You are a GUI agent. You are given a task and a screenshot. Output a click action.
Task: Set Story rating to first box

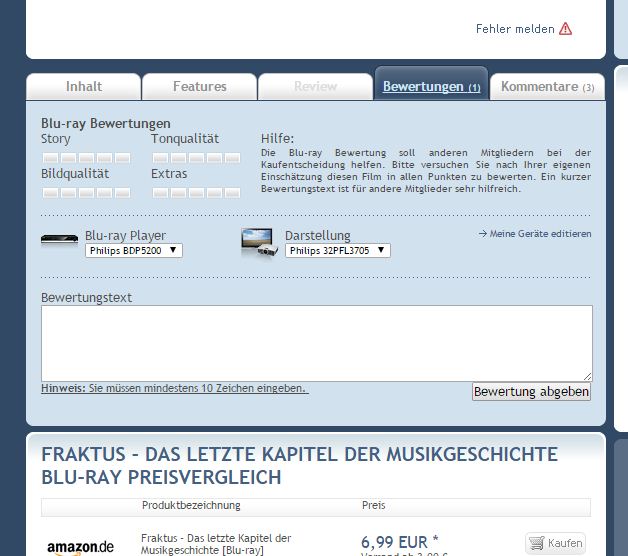click(50, 158)
